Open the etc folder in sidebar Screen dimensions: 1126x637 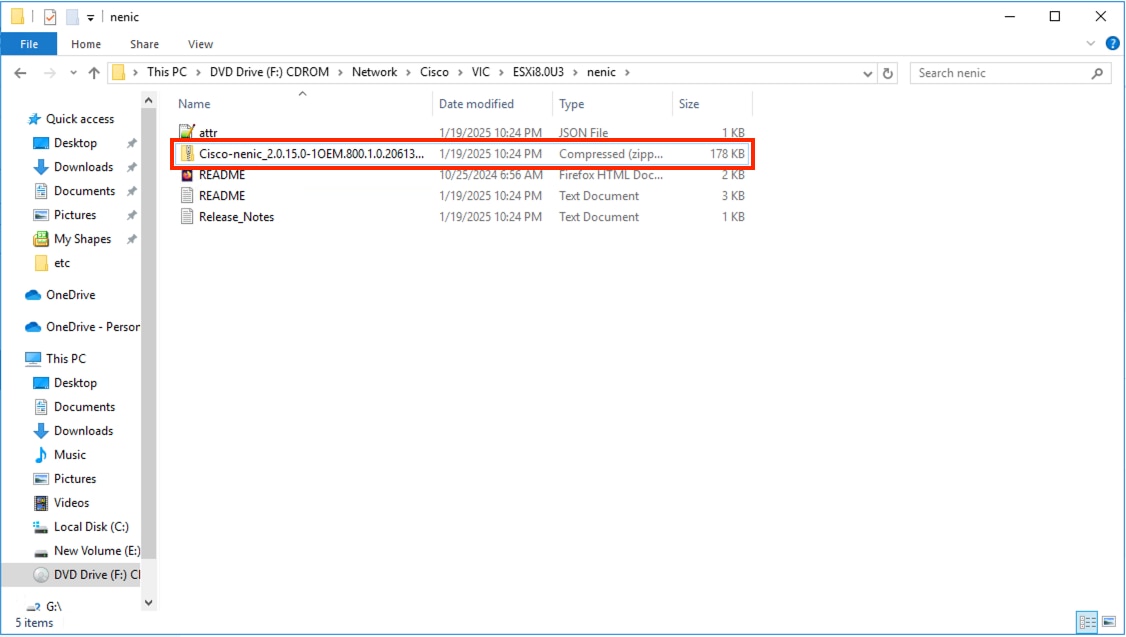click(x=62, y=263)
